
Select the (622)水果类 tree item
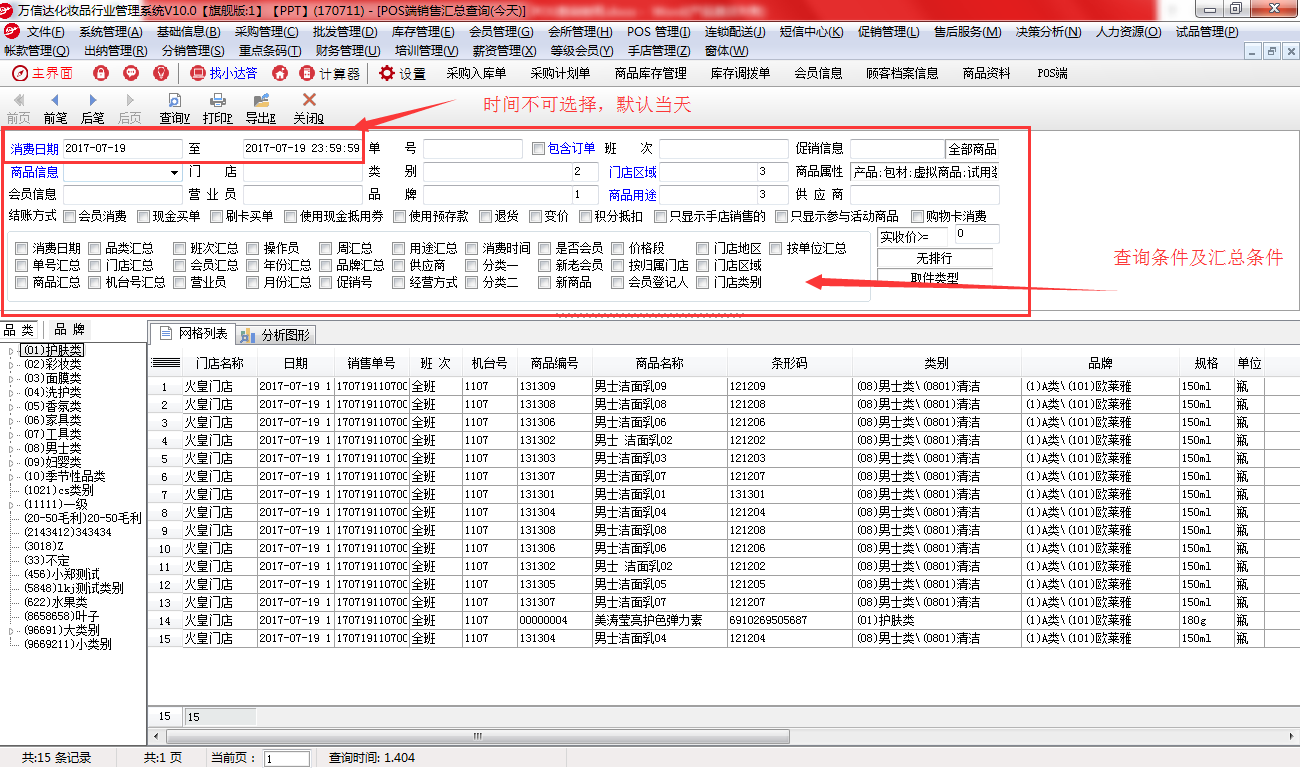tap(57, 602)
